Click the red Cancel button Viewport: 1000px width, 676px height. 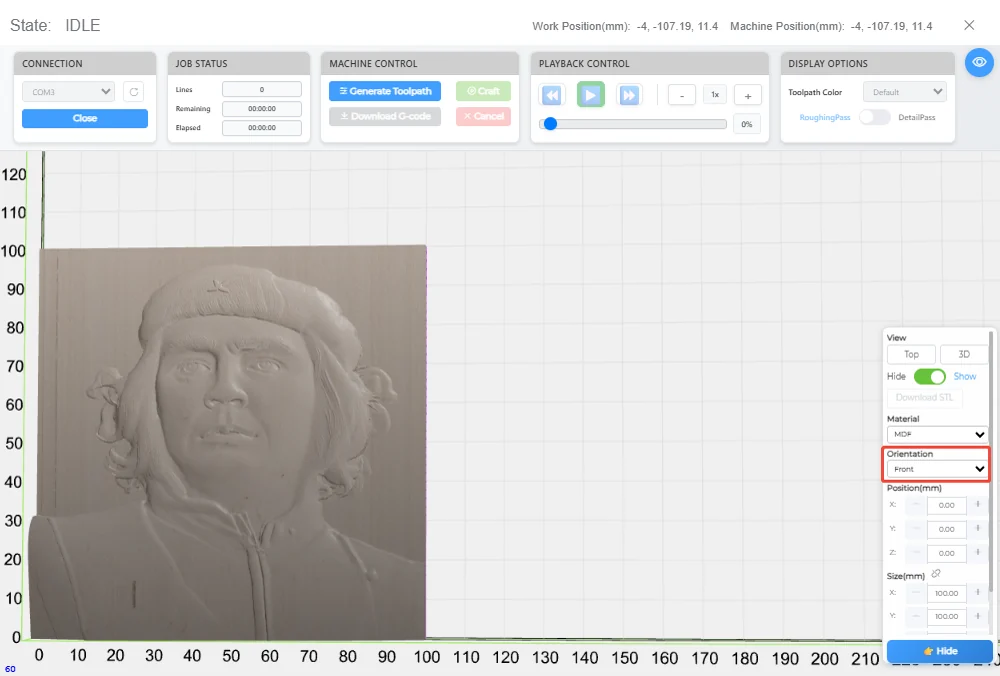pyautogui.click(x=483, y=116)
